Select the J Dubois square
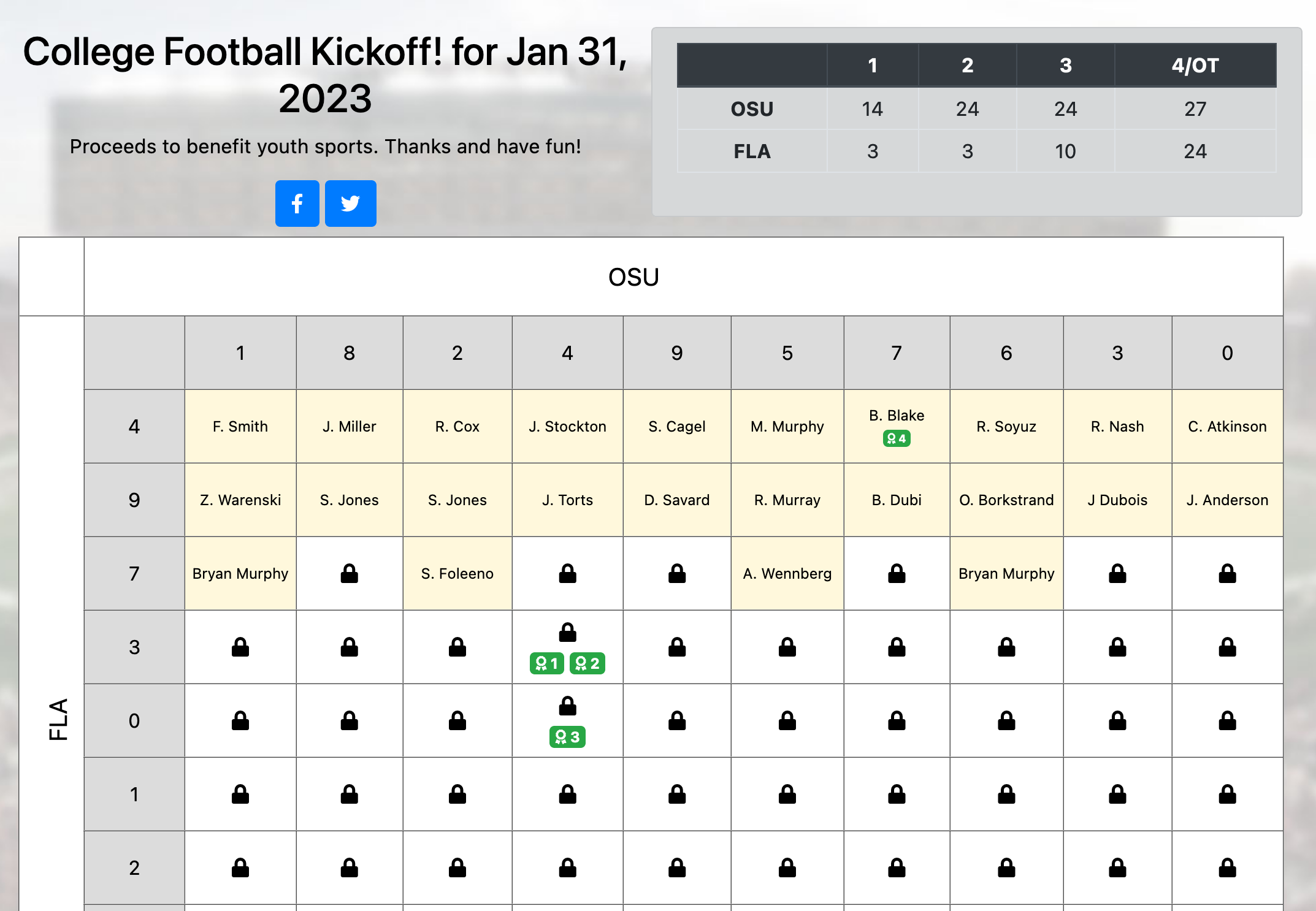The image size is (1316, 911). tap(1118, 500)
